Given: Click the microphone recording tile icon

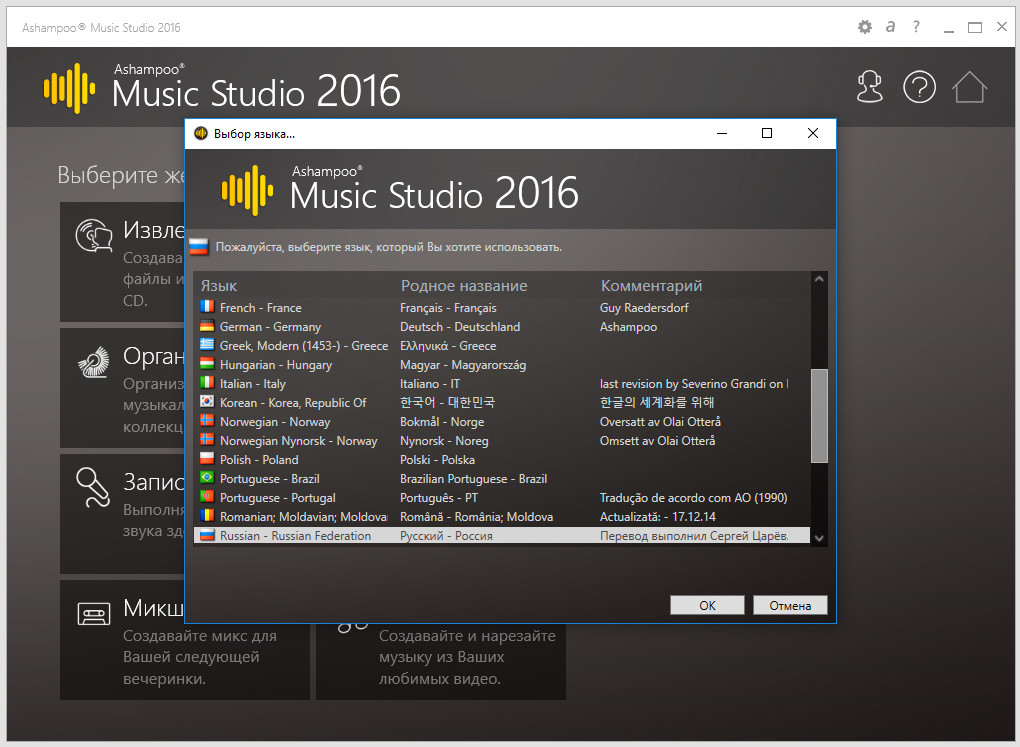Looking at the screenshot, I should (x=95, y=485).
